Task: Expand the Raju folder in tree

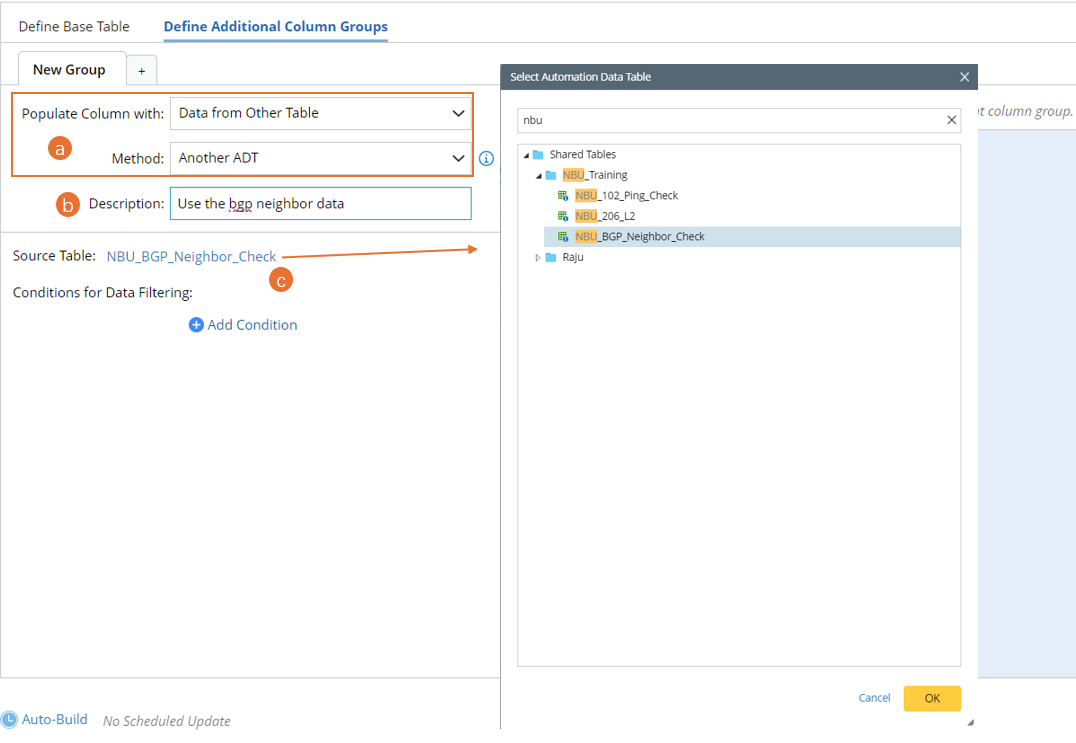Action: [538, 258]
